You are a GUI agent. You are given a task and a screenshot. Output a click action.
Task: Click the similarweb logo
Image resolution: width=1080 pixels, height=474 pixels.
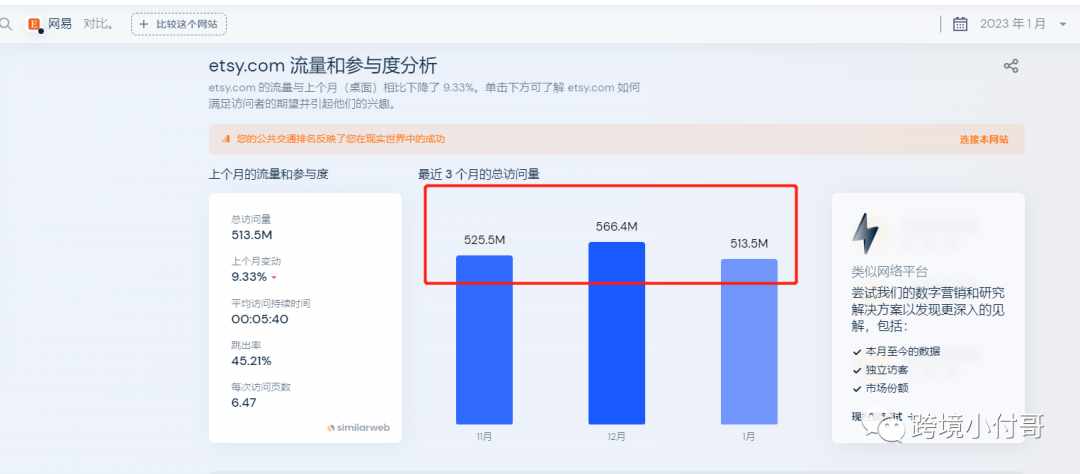pyautogui.click(x=358, y=428)
